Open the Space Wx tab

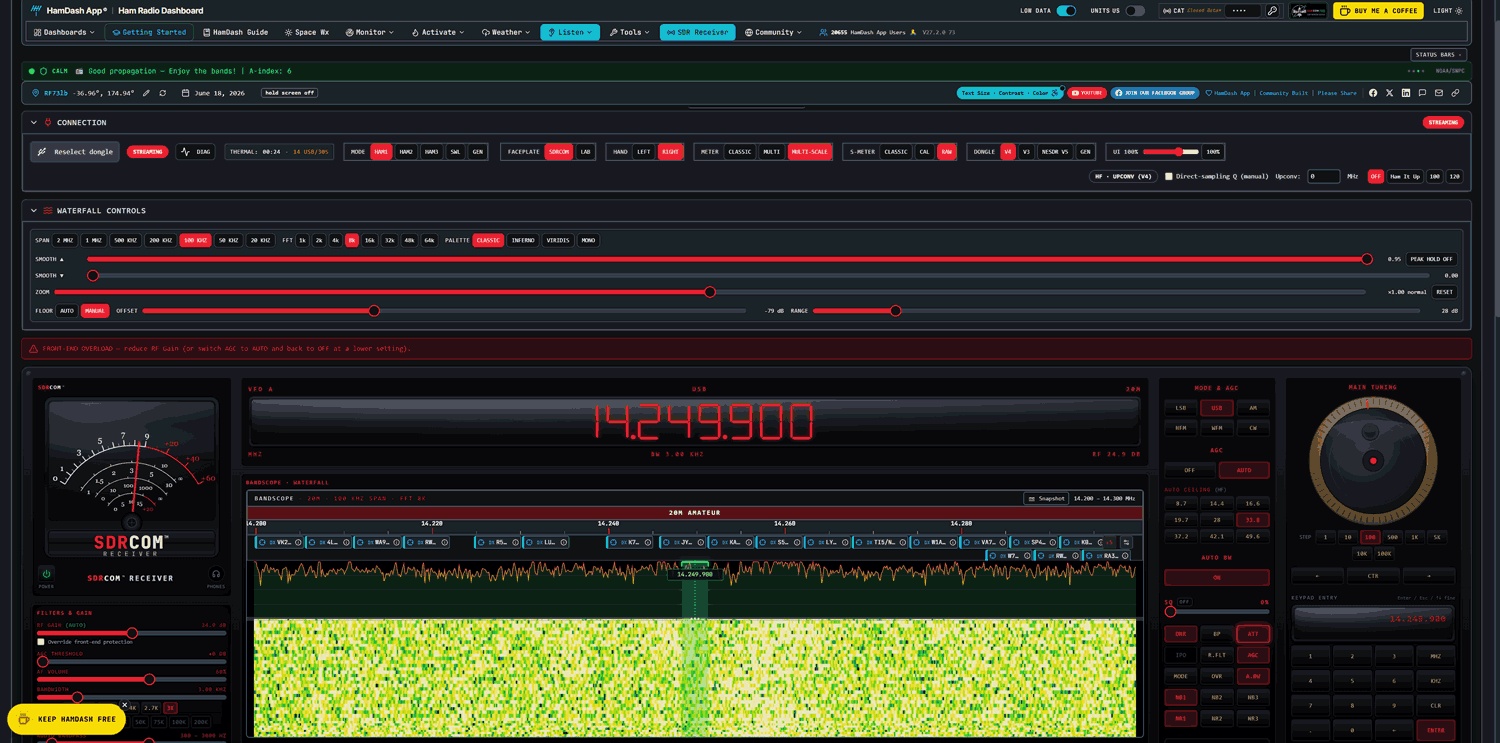(307, 32)
